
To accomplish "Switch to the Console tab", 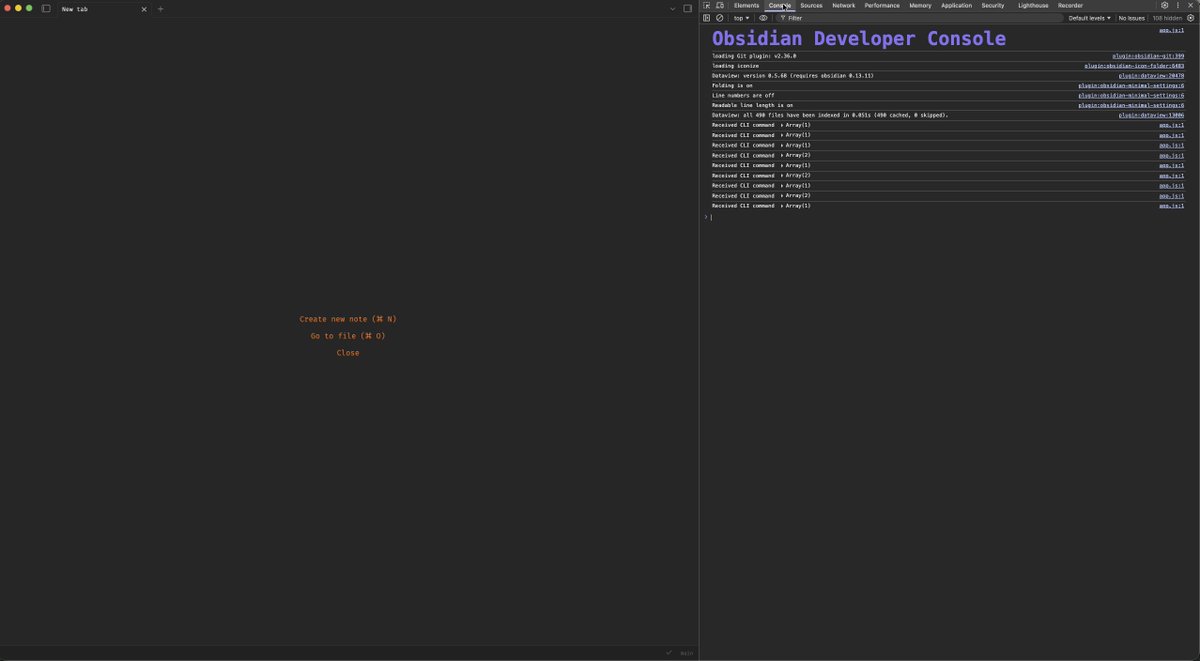I will [x=780, y=5].
